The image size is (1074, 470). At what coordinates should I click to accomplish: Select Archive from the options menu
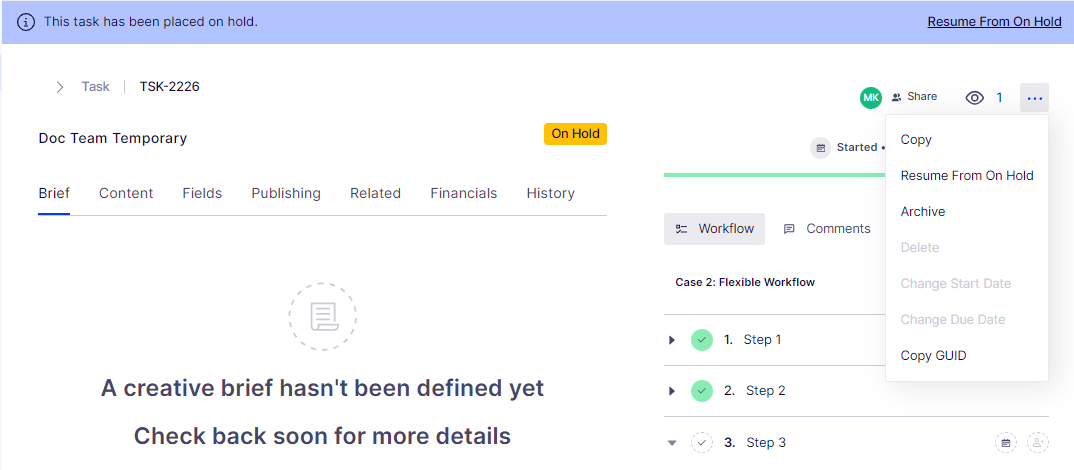coord(922,212)
